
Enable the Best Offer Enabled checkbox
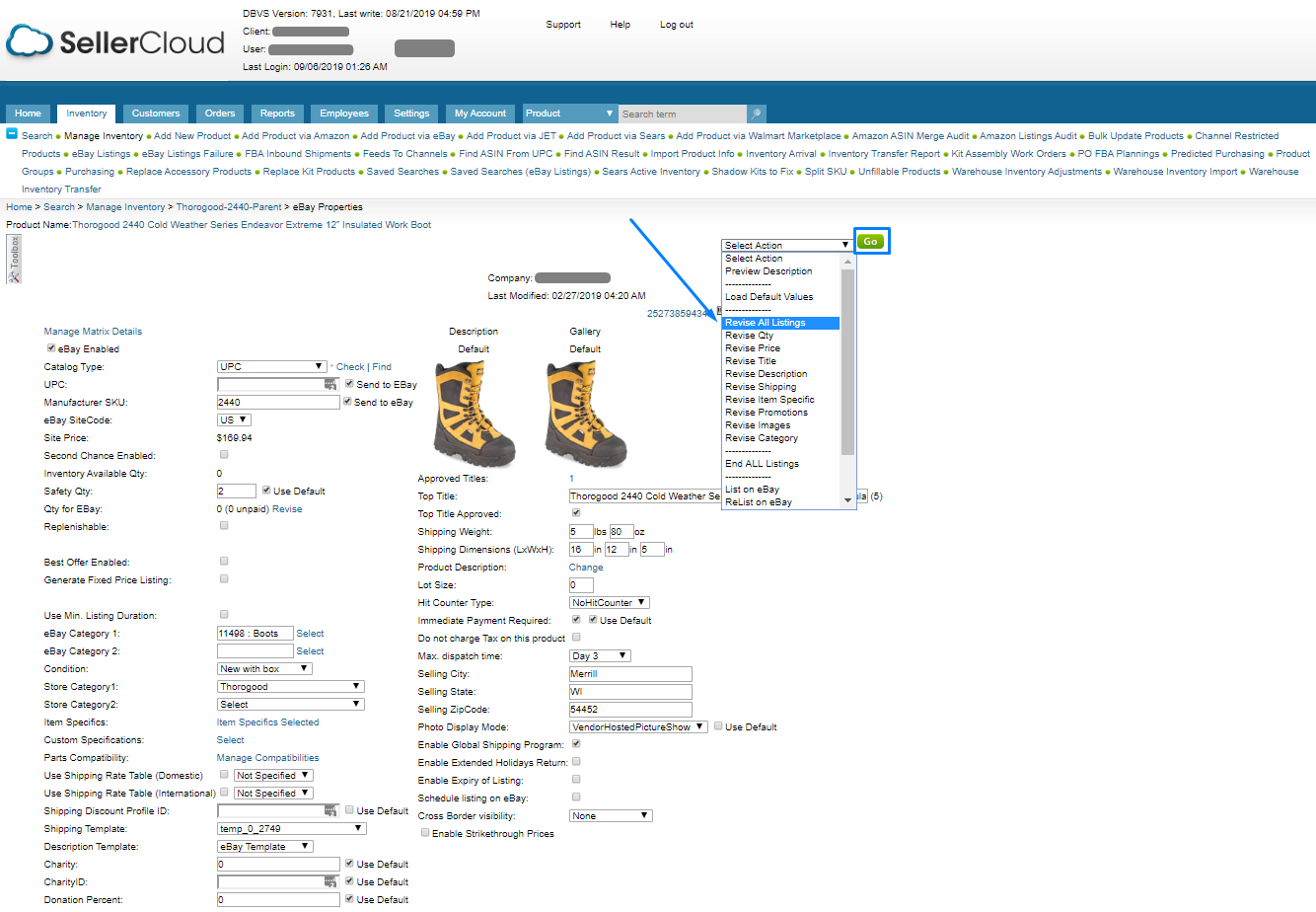(224, 562)
